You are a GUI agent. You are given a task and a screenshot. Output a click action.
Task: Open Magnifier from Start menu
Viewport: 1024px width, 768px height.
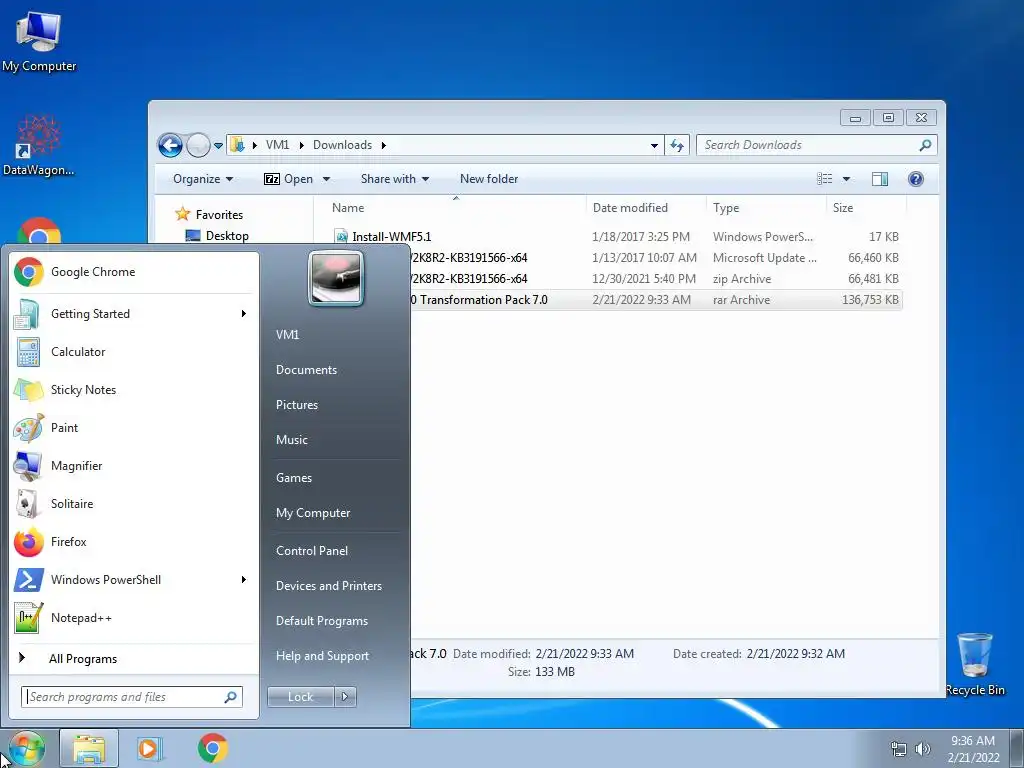[x=135, y=466]
